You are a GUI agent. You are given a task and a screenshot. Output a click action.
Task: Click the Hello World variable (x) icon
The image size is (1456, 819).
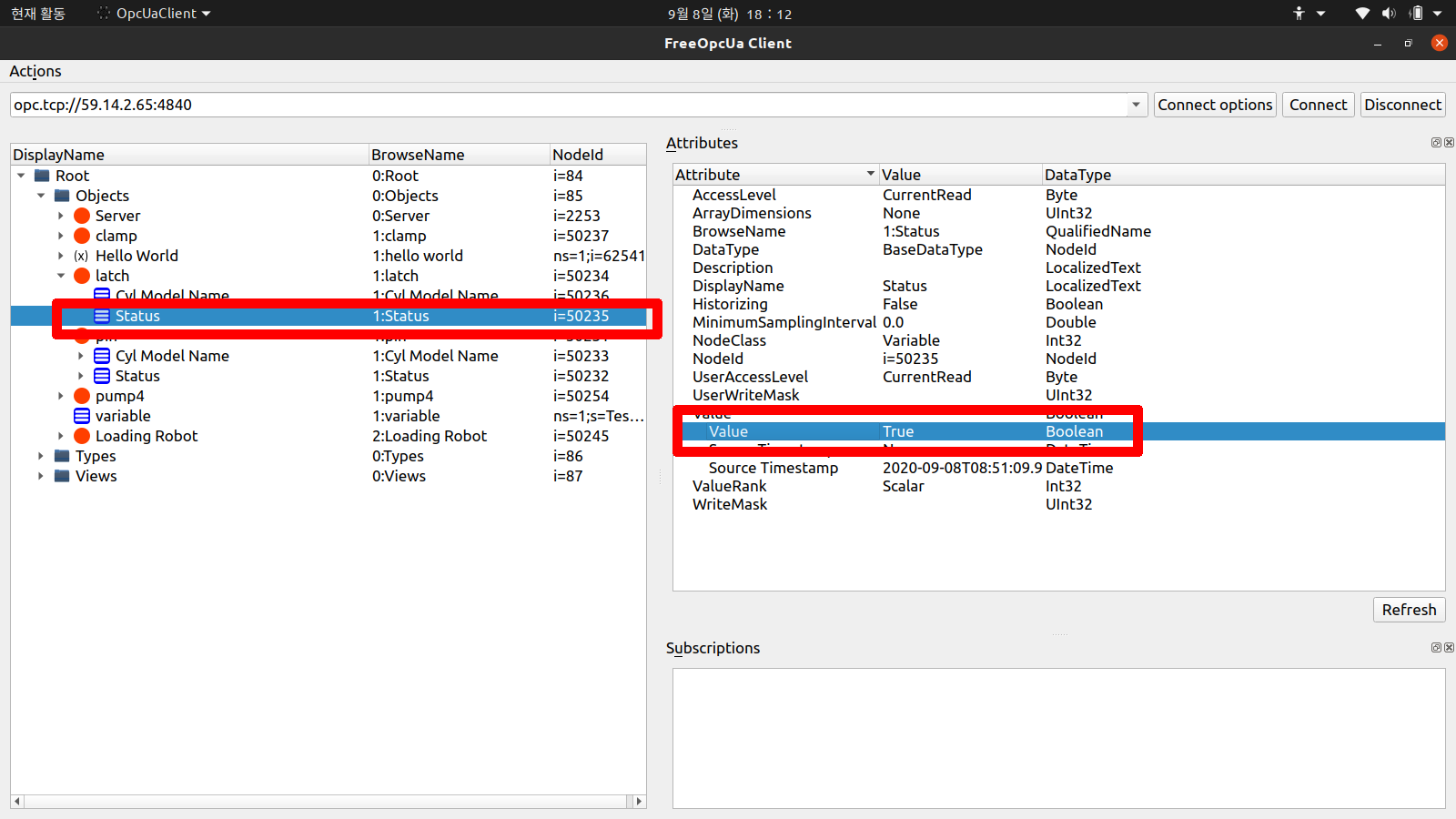click(81, 256)
